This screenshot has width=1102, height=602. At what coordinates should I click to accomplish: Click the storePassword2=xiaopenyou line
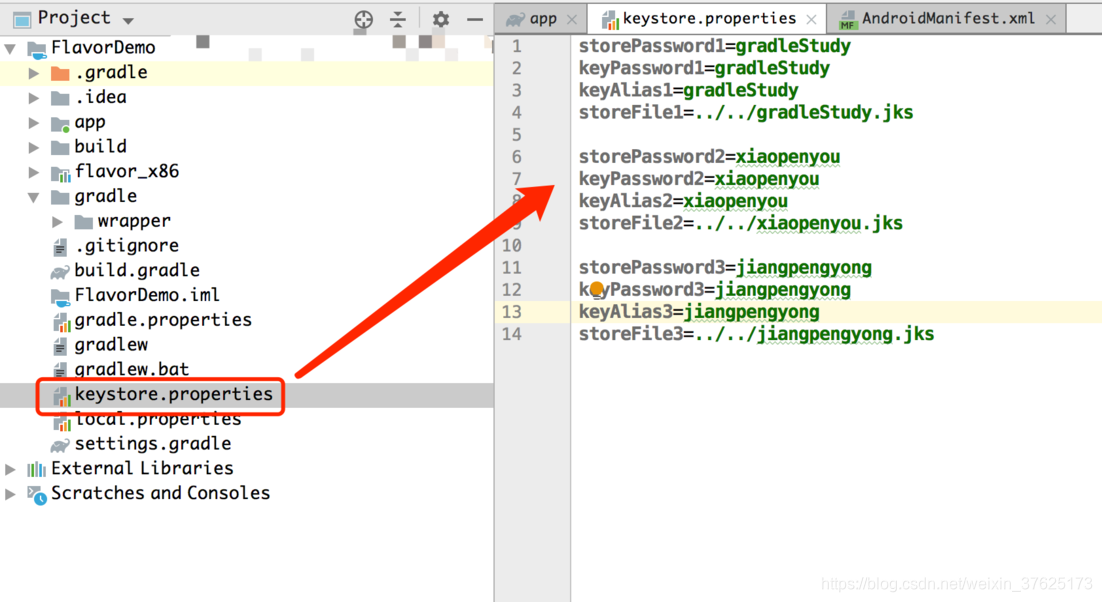(709, 157)
